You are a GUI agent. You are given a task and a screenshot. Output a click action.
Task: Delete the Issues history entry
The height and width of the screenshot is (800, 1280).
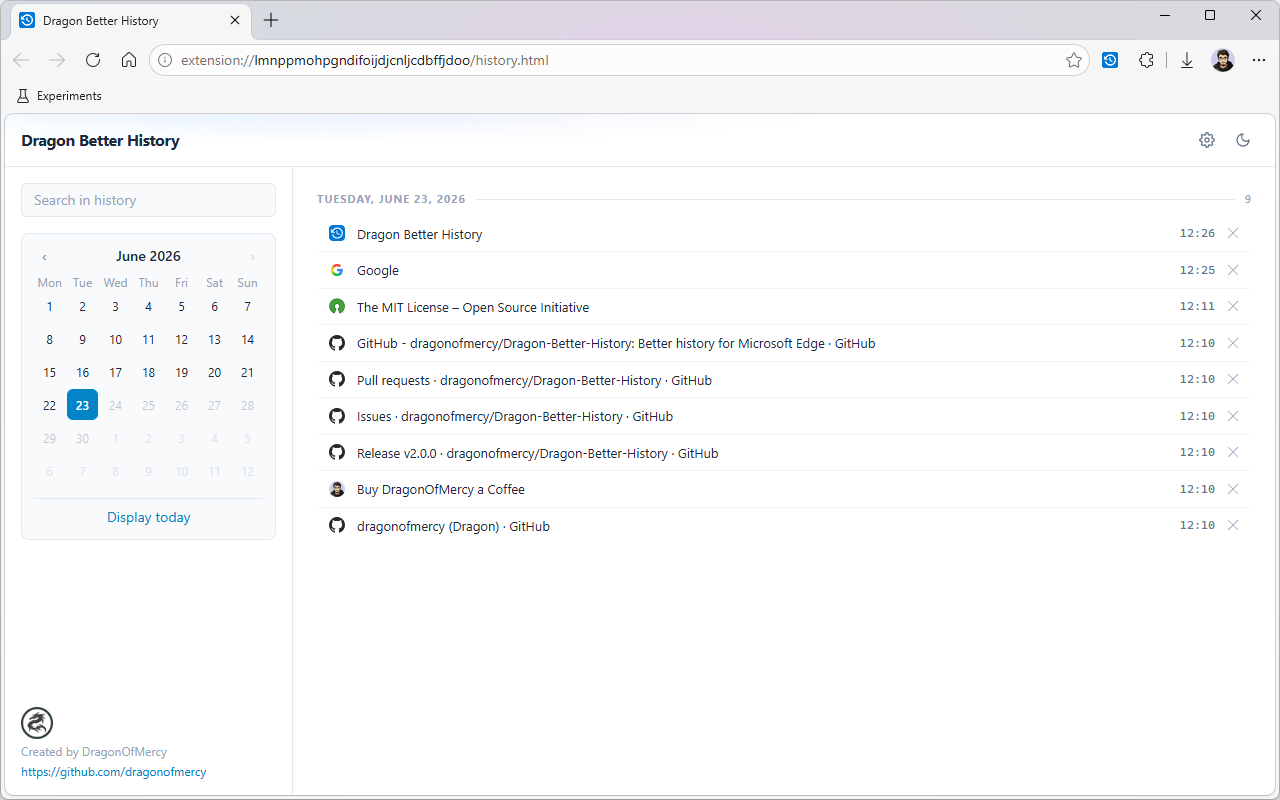[1233, 416]
